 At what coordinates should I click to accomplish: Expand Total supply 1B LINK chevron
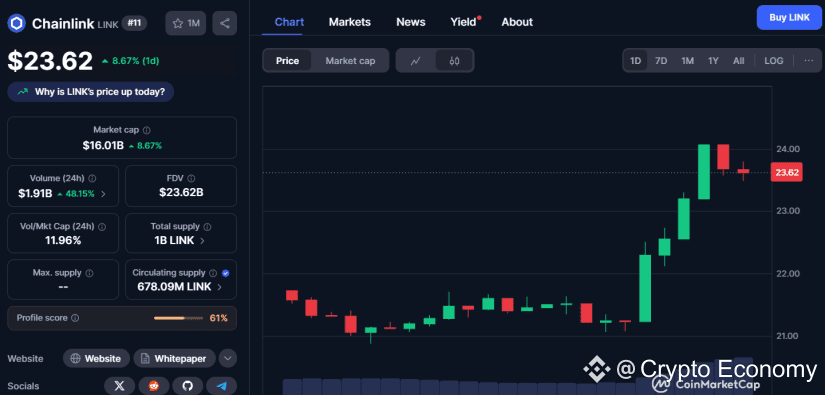203,241
